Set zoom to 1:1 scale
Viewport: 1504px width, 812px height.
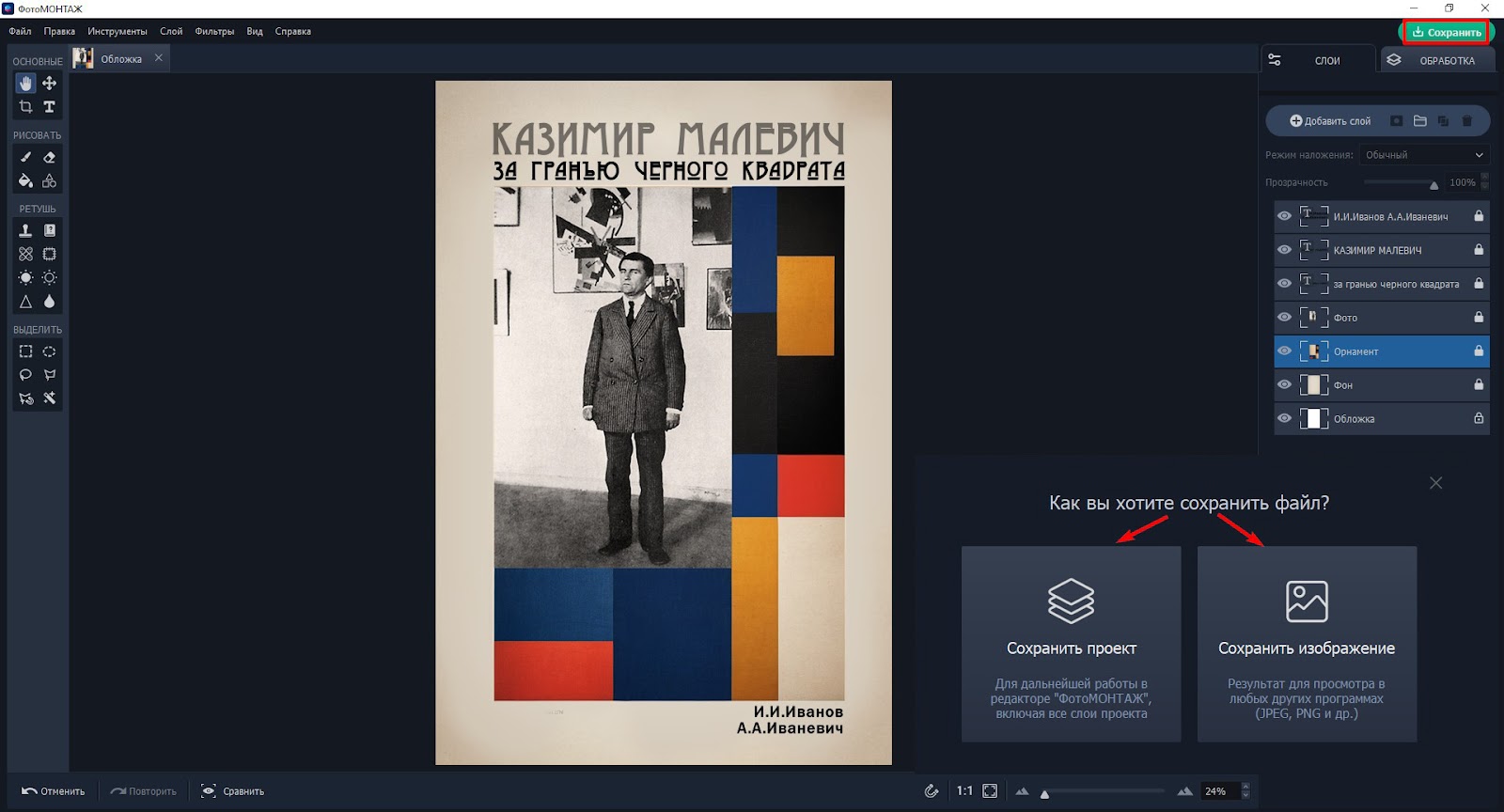[964, 791]
